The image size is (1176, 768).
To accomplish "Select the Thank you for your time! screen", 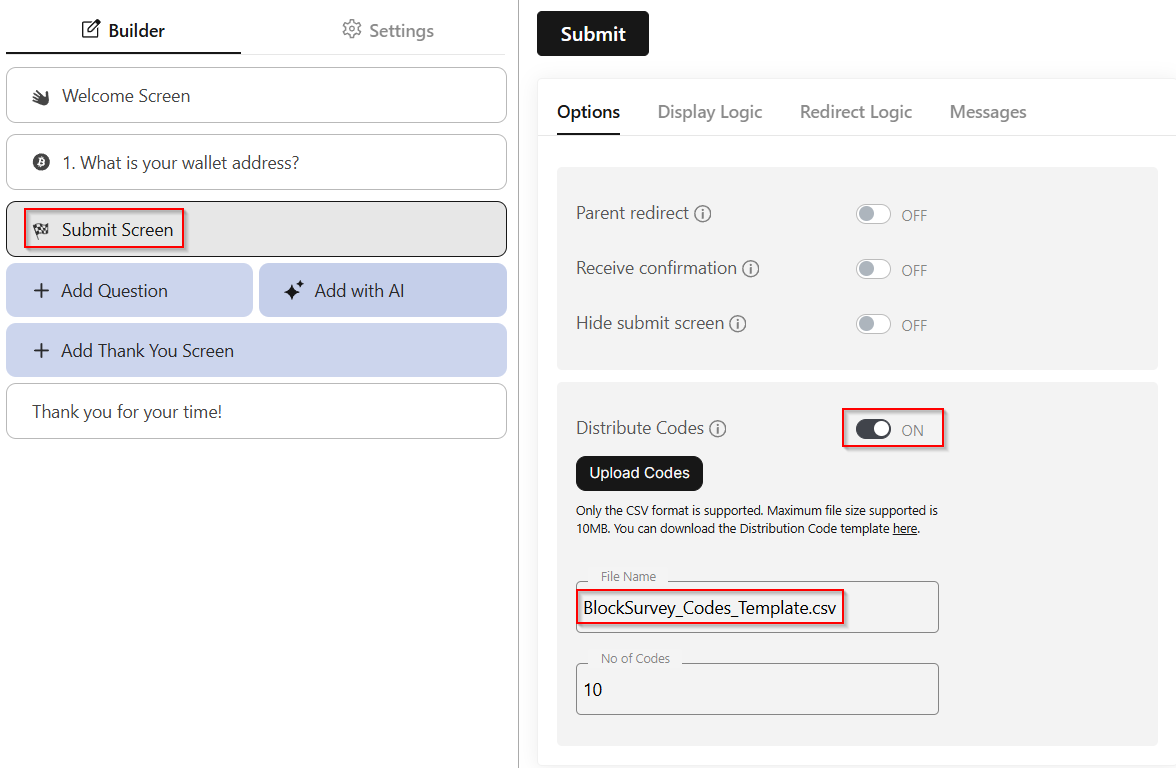I will pyautogui.click(x=256, y=411).
